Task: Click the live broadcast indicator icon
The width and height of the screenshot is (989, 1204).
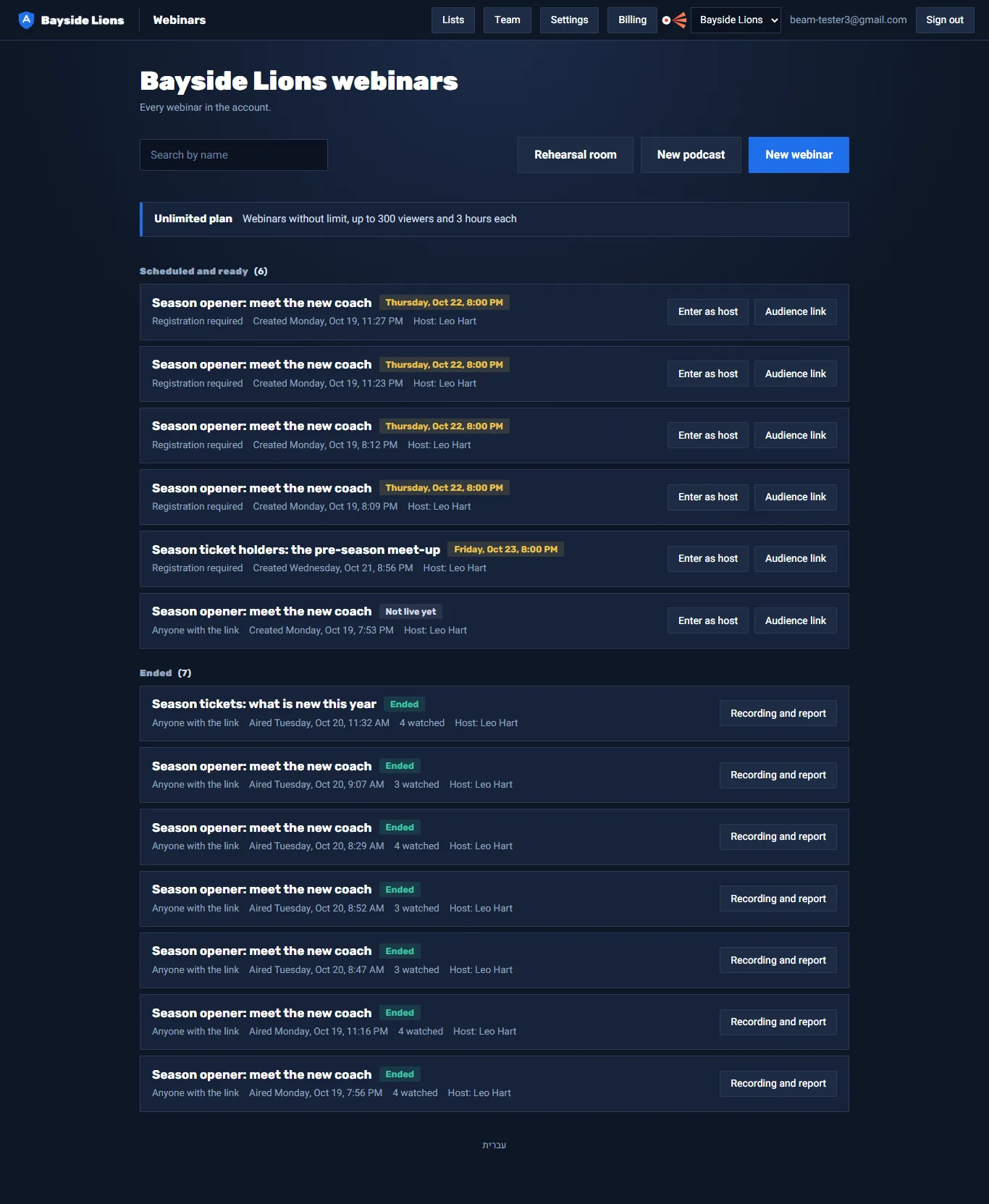Action: (x=674, y=20)
